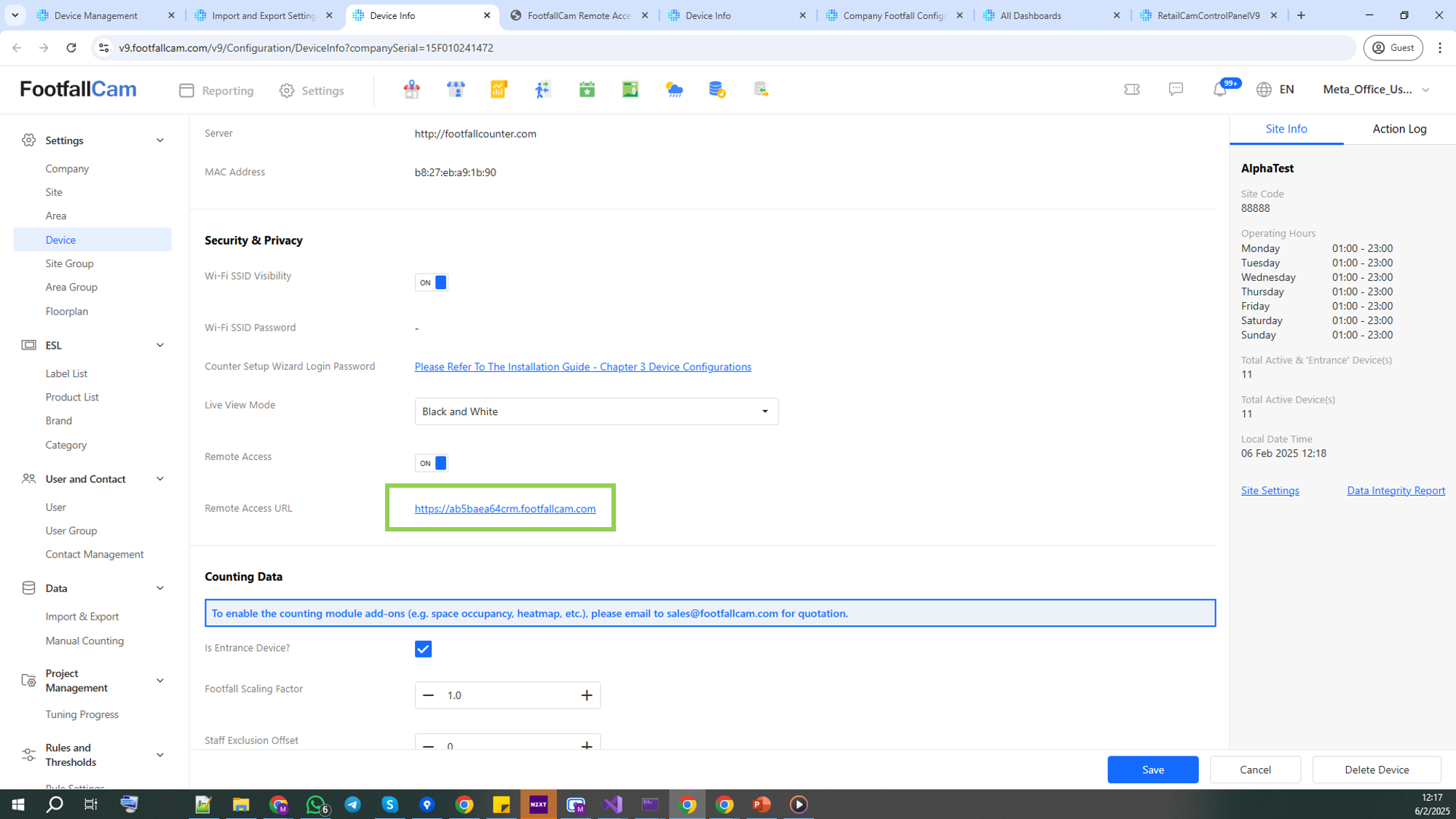
Task: Click the Save button
Action: click(1152, 769)
